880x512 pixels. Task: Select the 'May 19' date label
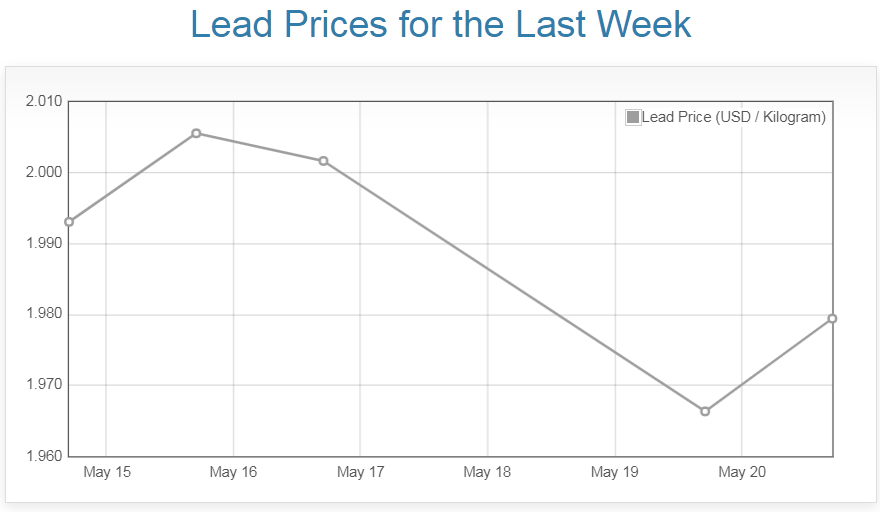[x=614, y=472]
